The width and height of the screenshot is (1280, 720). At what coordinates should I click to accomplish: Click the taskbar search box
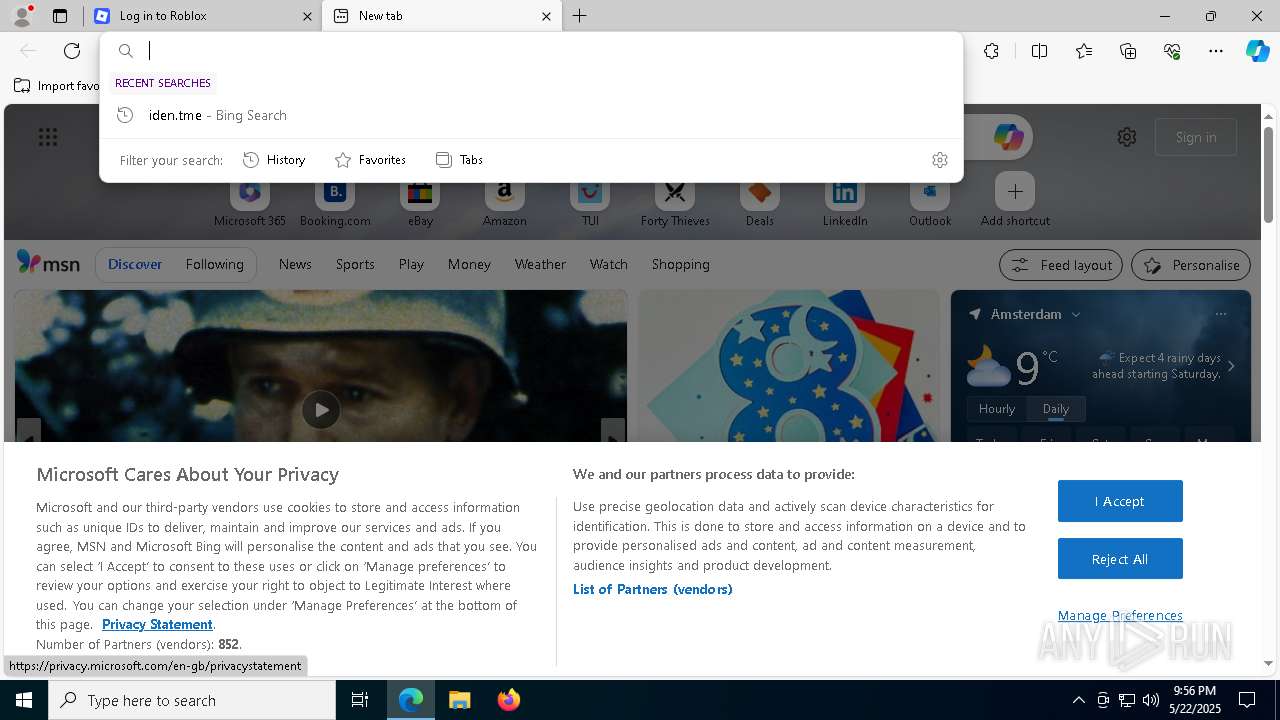pyautogui.click(x=192, y=700)
